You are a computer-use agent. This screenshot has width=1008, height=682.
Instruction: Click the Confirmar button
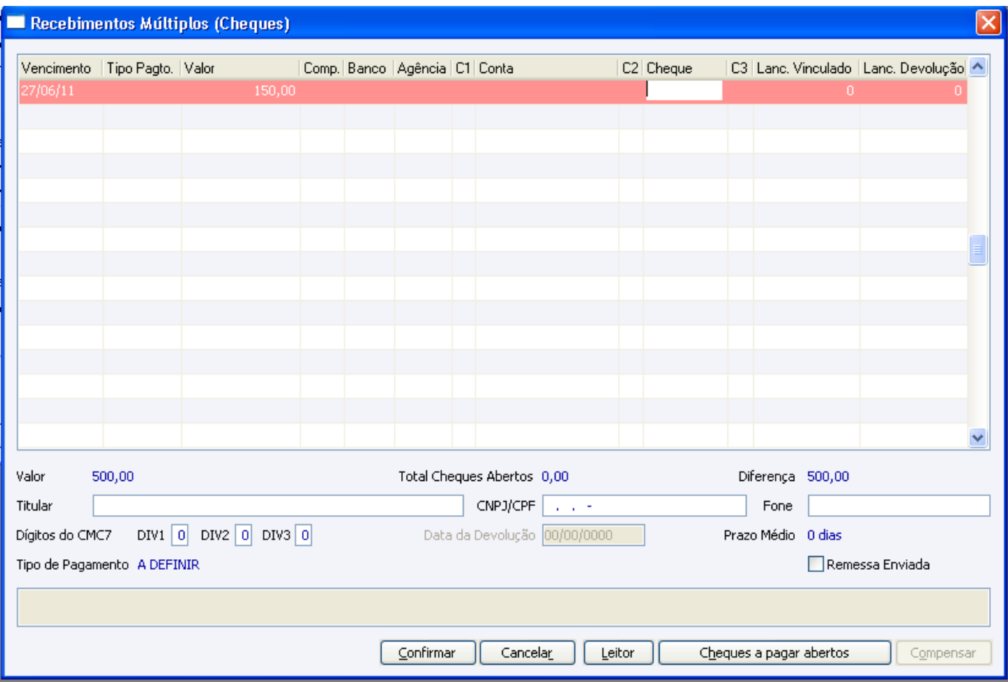pos(428,652)
